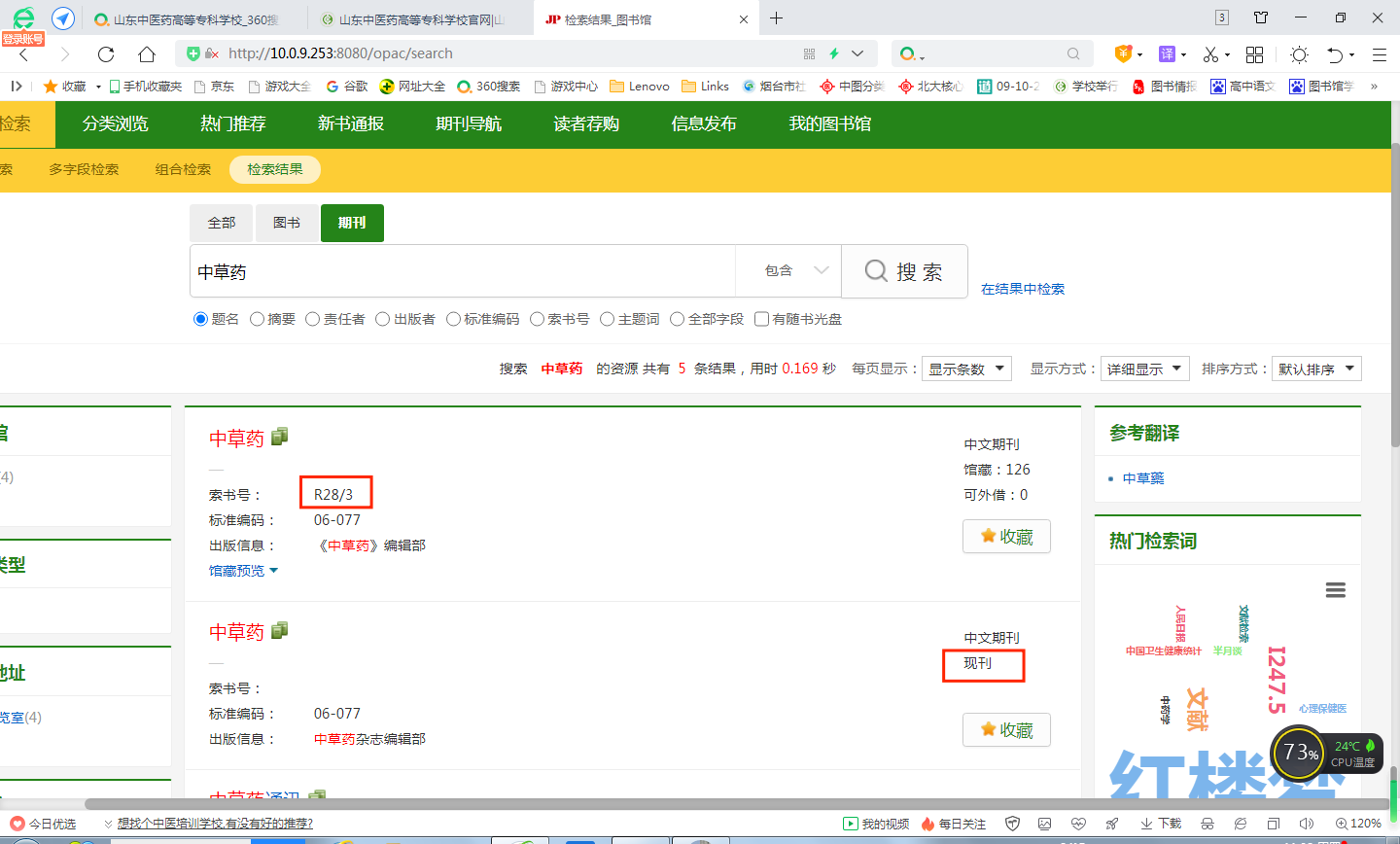The width and height of the screenshot is (1400, 844).
Task: Go to the browser home page icon
Action: (x=146, y=53)
